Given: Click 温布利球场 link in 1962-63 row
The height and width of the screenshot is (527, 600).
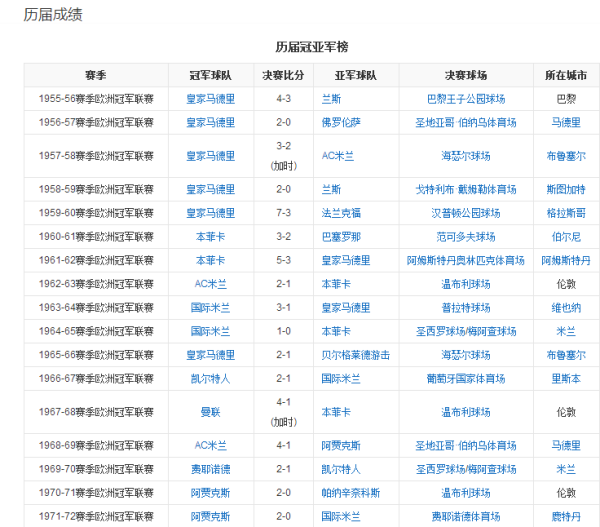Looking at the screenshot, I should [466, 284].
